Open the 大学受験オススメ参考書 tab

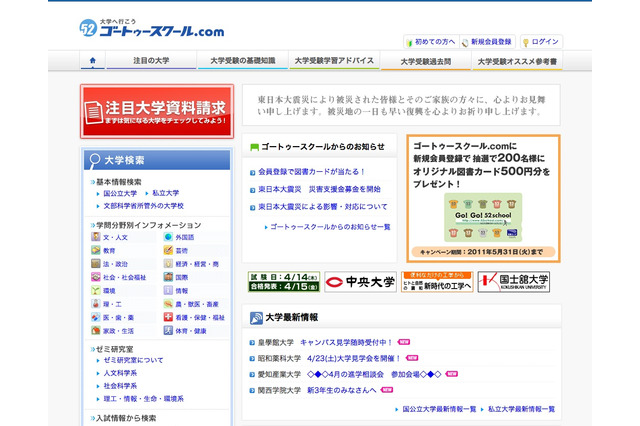tap(517, 61)
